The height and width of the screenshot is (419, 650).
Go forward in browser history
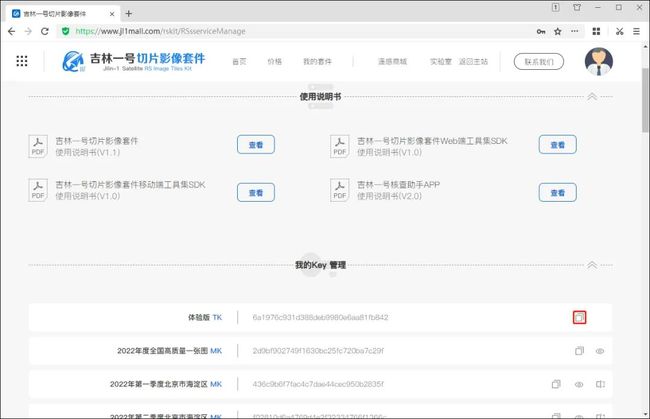tap(28, 31)
